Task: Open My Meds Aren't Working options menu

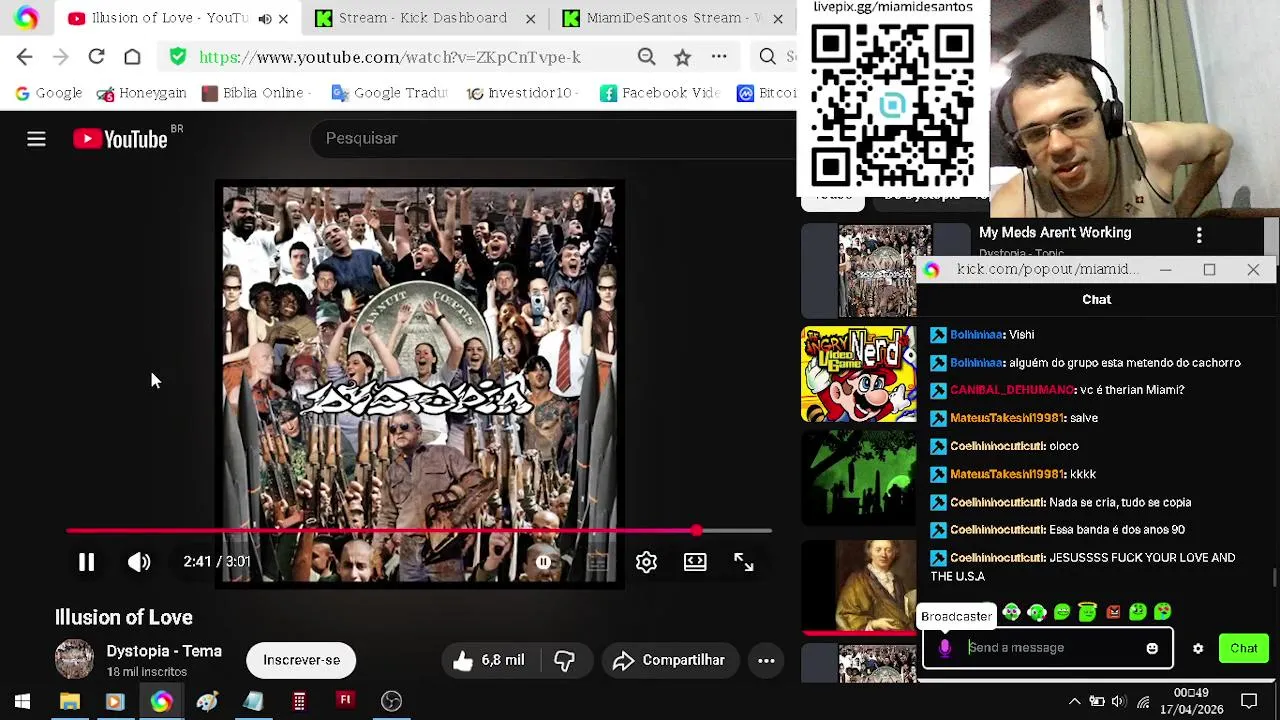Action: (1199, 235)
